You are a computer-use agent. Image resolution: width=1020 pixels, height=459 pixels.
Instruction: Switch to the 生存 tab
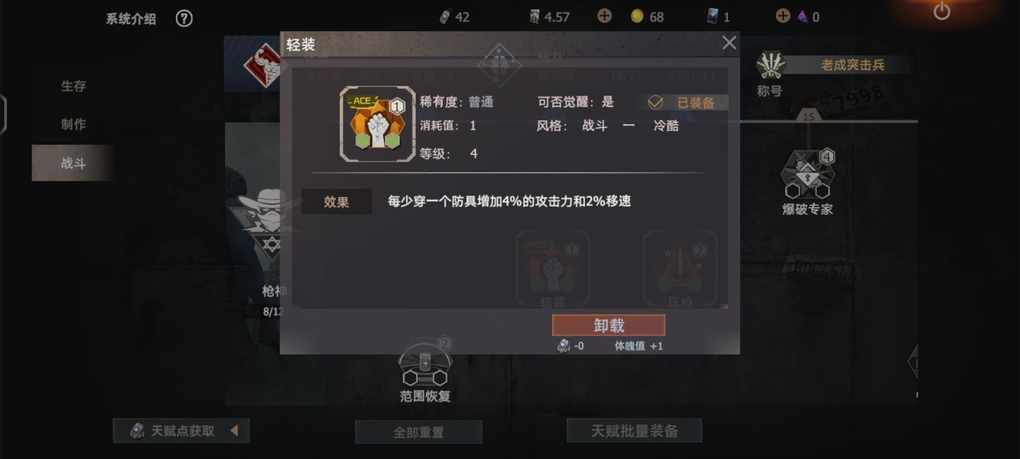pos(73,86)
